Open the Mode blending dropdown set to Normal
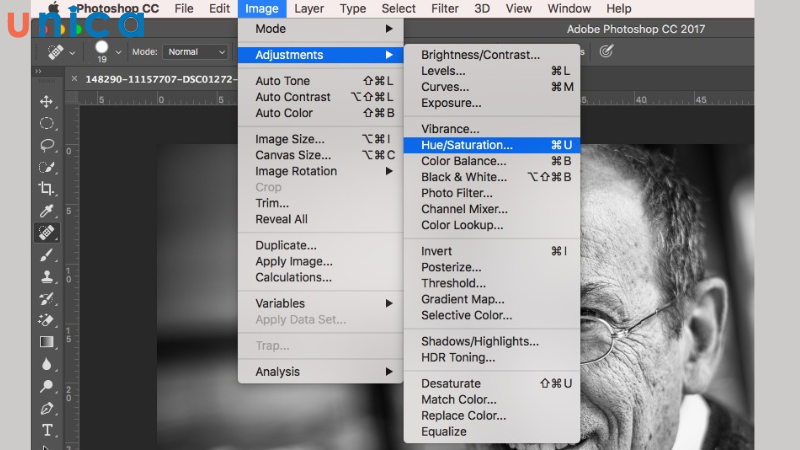800x450 pixels. (193, 52)
